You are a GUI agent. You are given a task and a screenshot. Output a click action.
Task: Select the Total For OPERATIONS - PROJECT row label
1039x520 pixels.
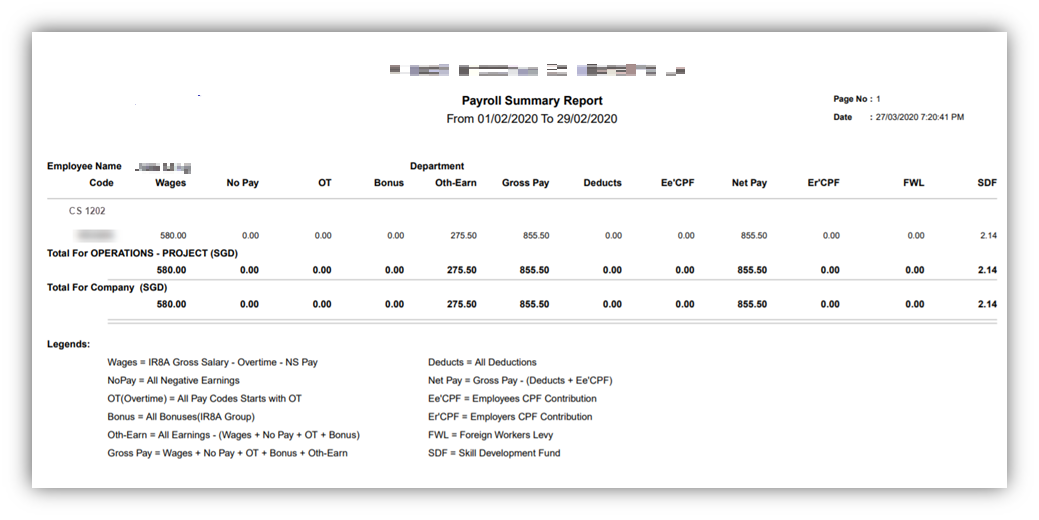pos(142,253)
